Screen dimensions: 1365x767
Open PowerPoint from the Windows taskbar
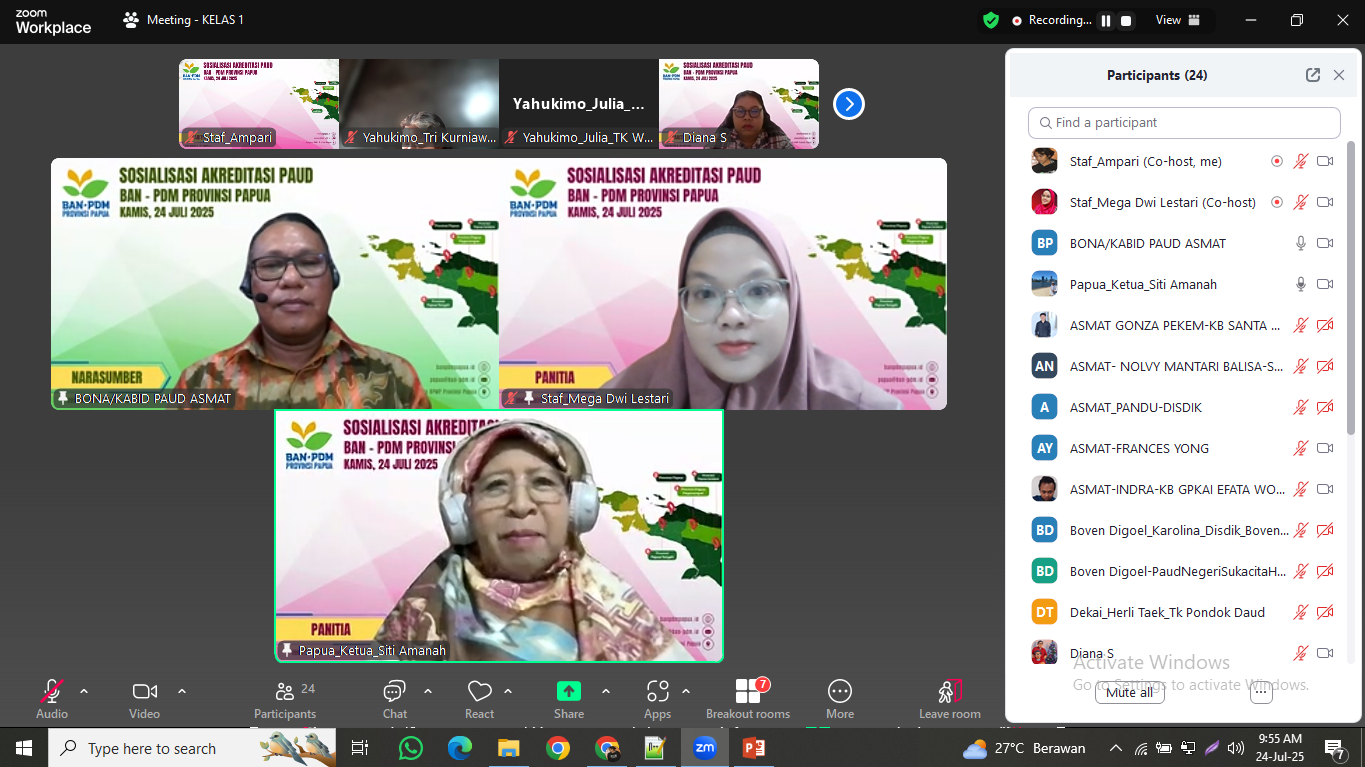click(x=753, y=748)
